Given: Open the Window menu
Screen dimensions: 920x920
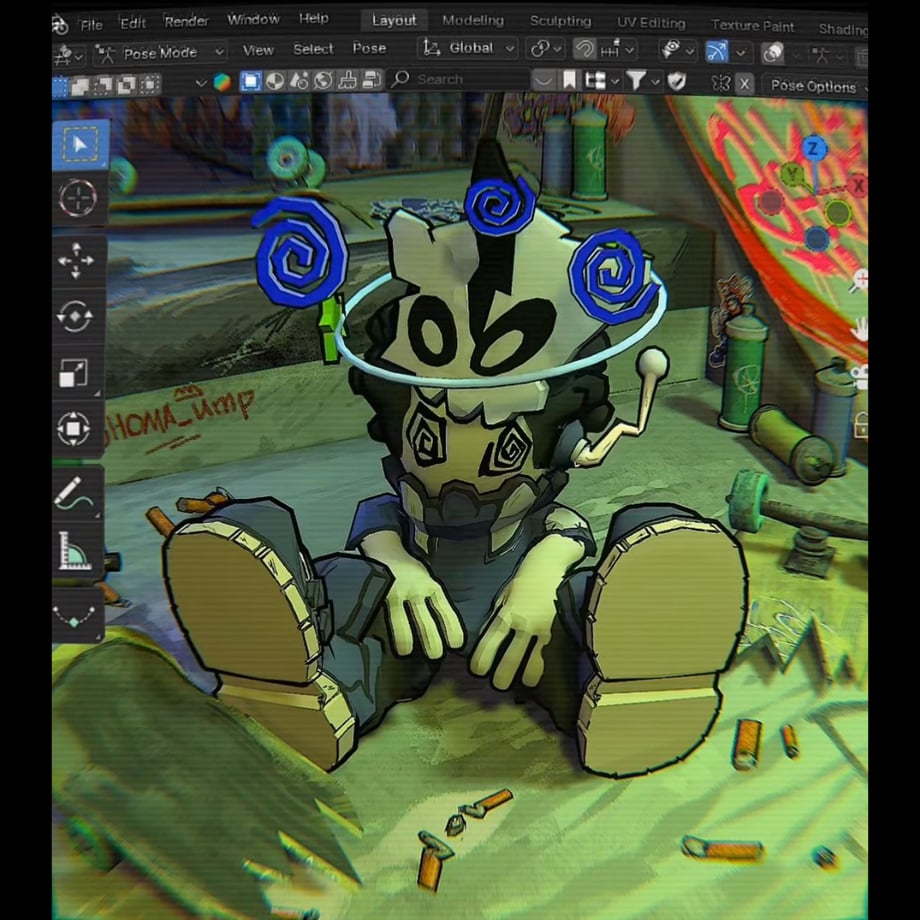Looking at the screenshot, I should (x=253, y=19).
